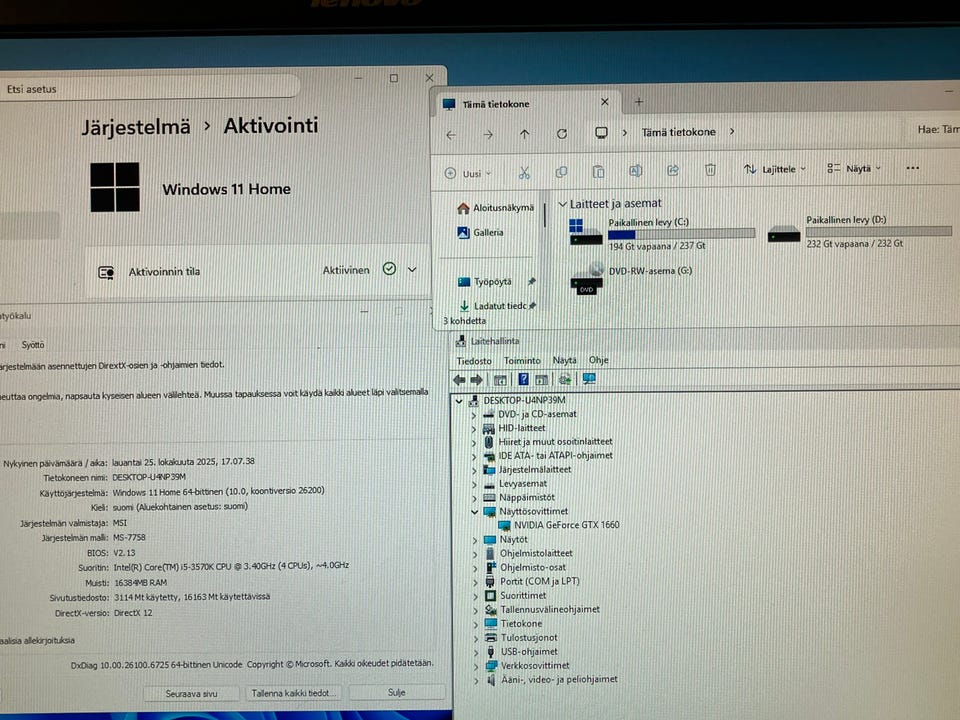The image size is (960, 720).
Task: Select Hiiret ja muut osoitinlaitteet item
Action: point(555,442)
